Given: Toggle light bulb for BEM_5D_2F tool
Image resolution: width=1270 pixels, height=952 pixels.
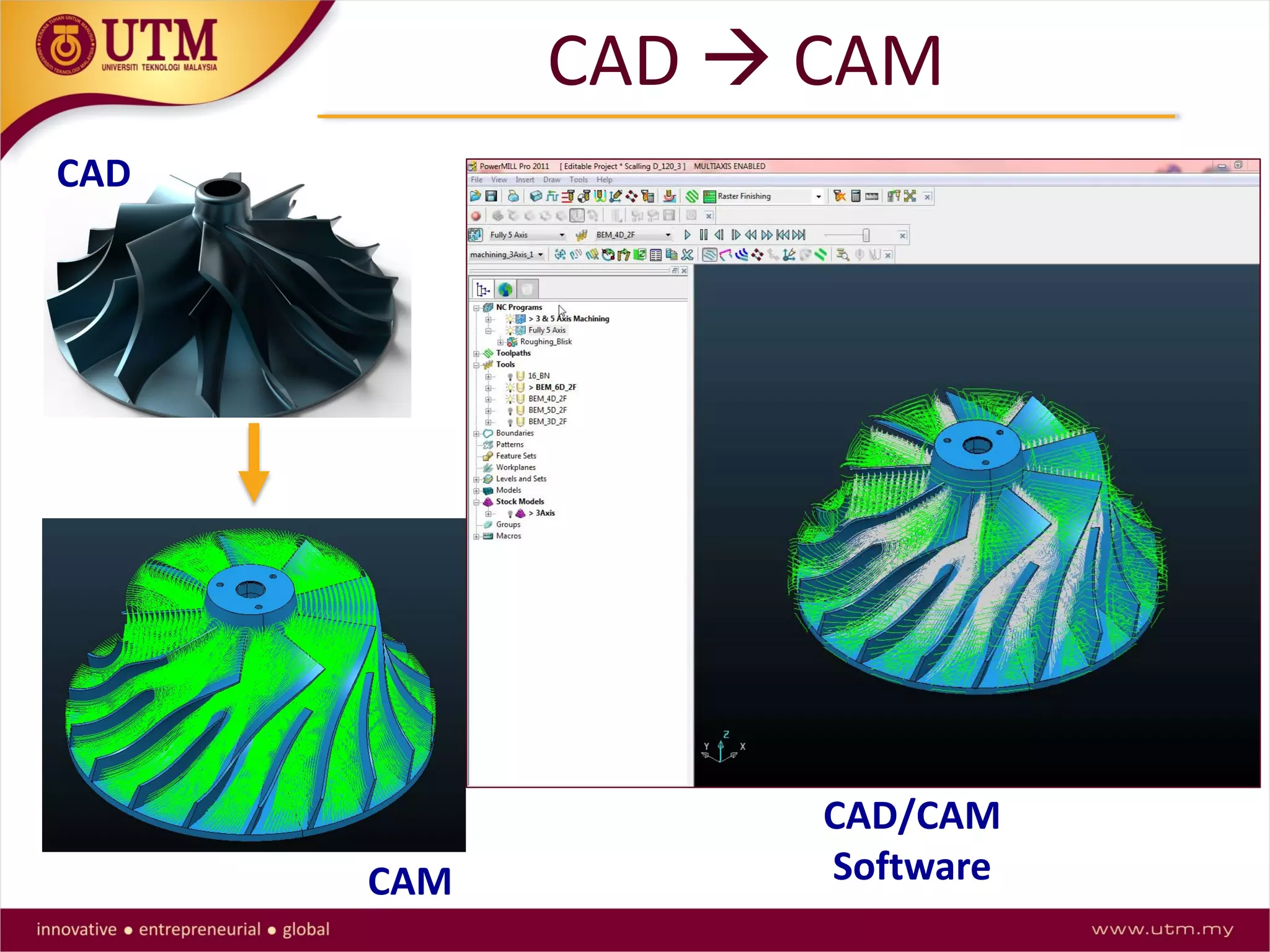Looking at the screenshot, I should [510, 411].
